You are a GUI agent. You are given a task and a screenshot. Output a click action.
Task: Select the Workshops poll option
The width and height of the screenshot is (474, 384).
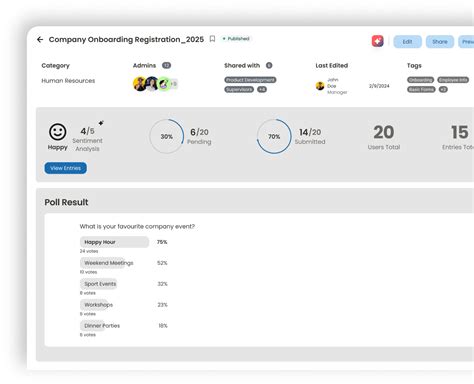pos(97,305)
